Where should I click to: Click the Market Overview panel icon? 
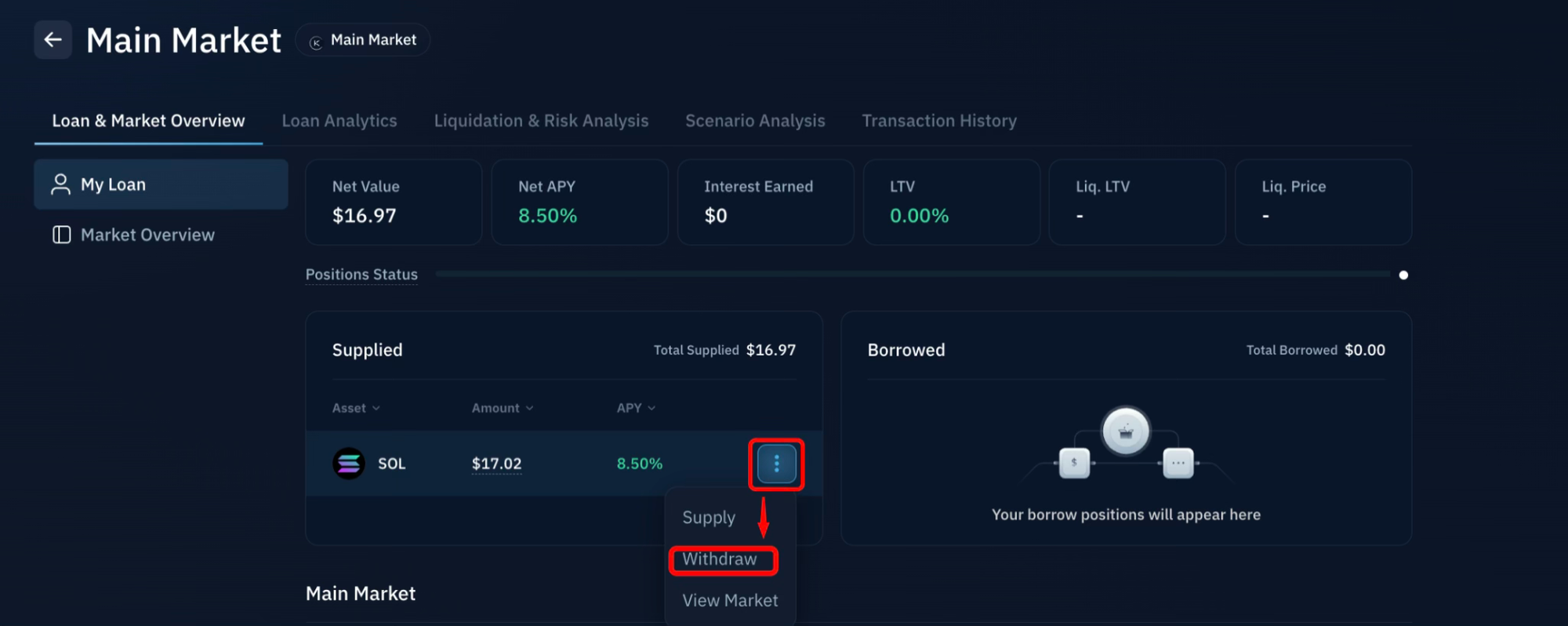[61, 235]
